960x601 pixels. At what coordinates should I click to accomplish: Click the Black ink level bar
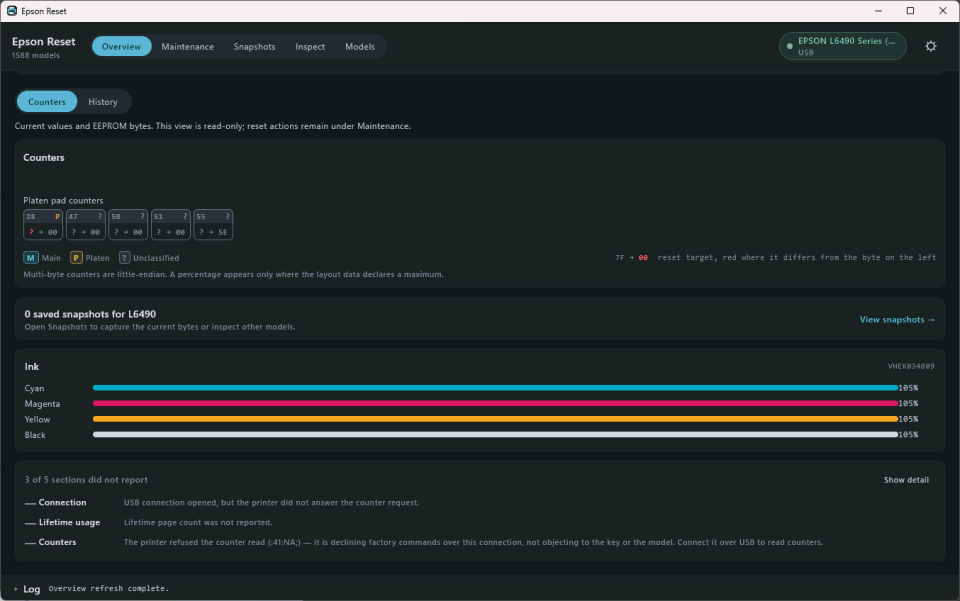[x=495, y=435]
